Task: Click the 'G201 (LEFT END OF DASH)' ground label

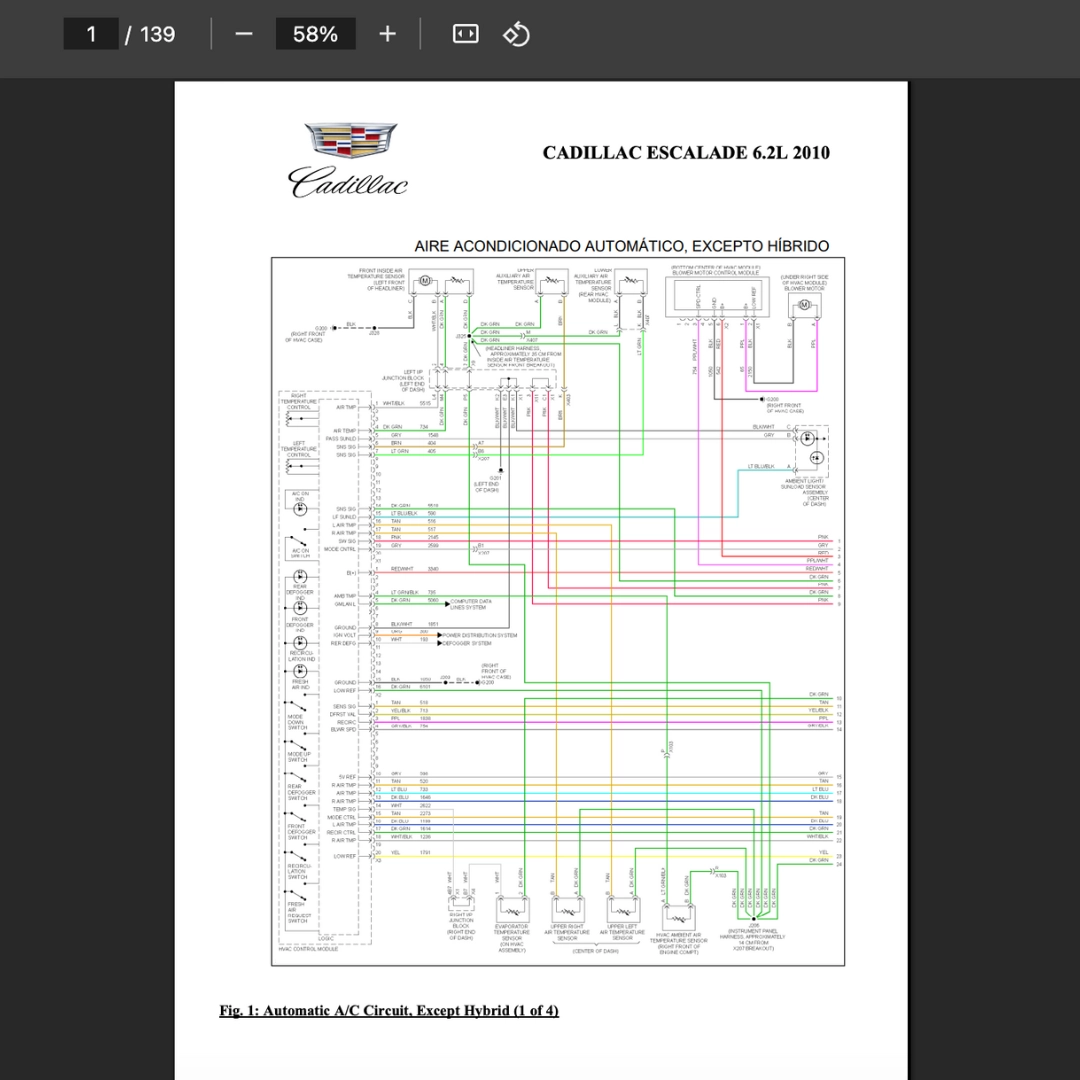Action: [x=488, y=484]
